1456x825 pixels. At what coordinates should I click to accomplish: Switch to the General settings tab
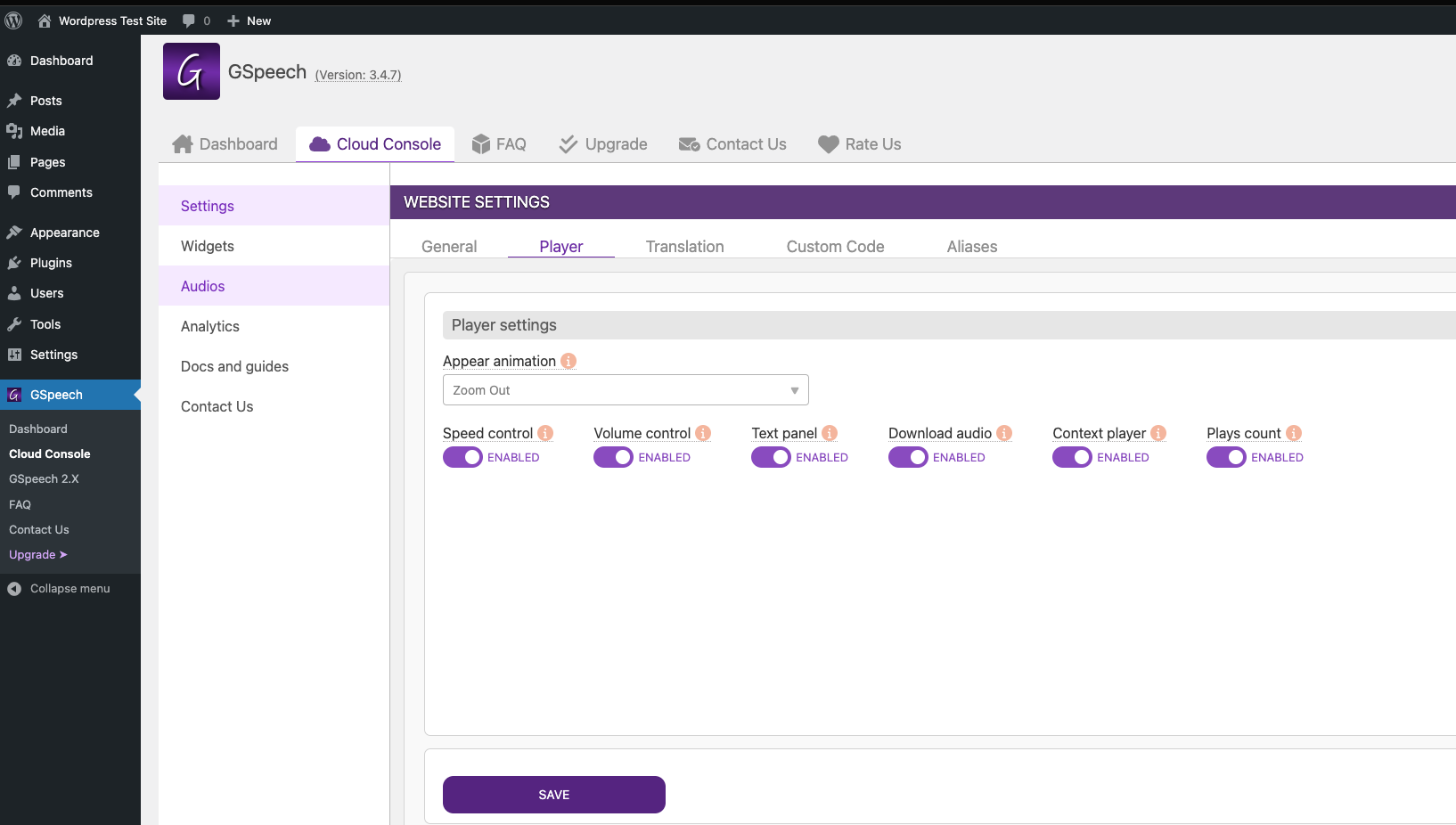(x=449, y=247)
